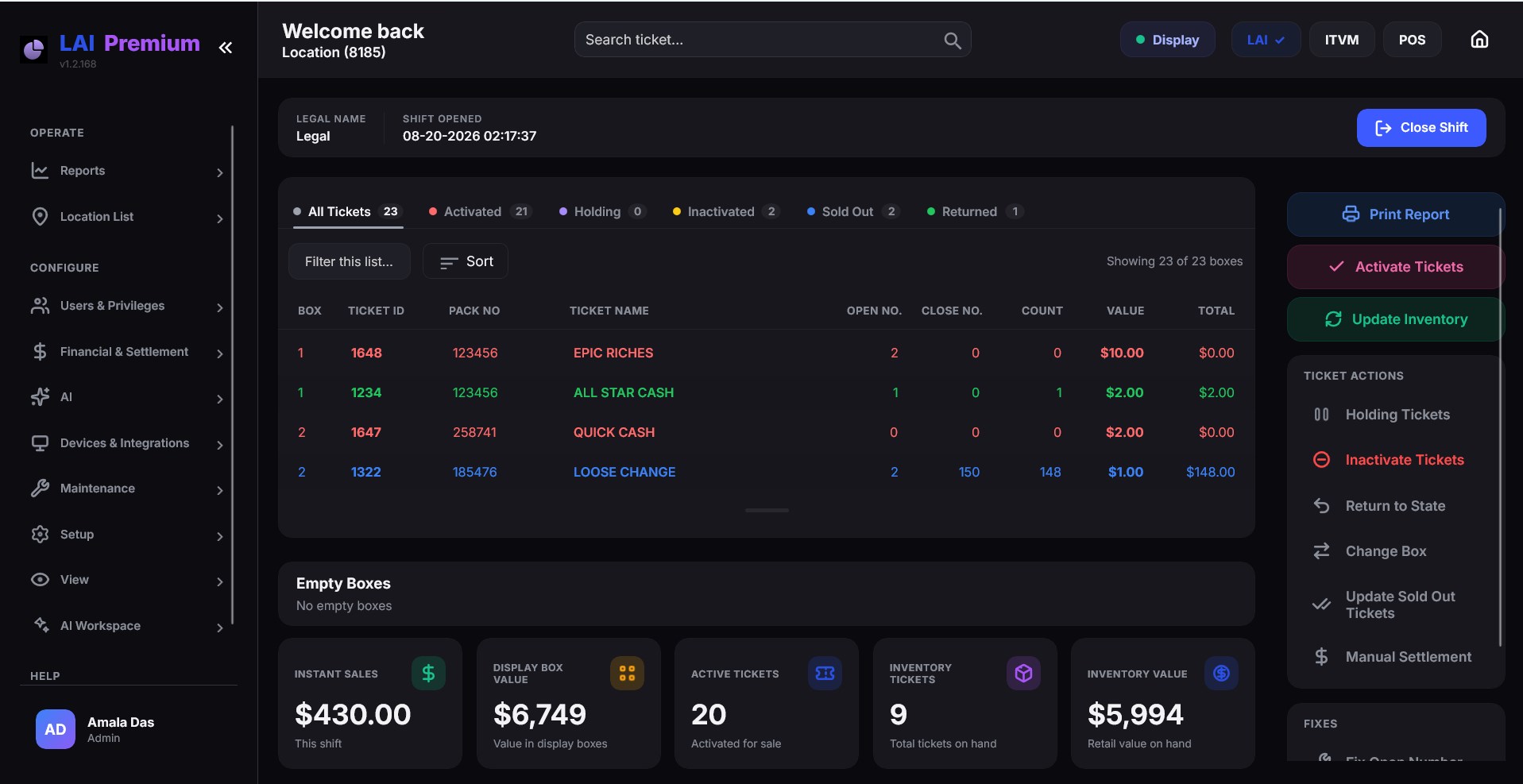Click the home icon in header

tap(1479, 40)
